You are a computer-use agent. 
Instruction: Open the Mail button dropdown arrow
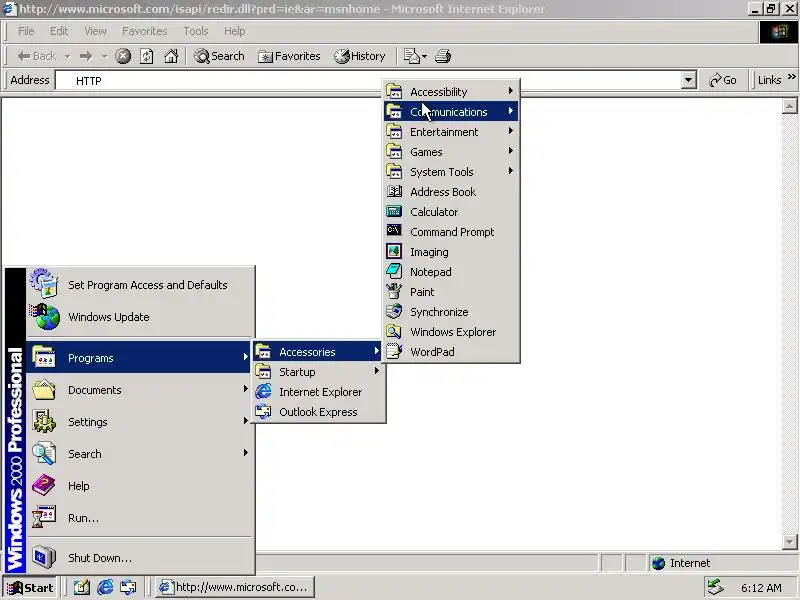424,56
